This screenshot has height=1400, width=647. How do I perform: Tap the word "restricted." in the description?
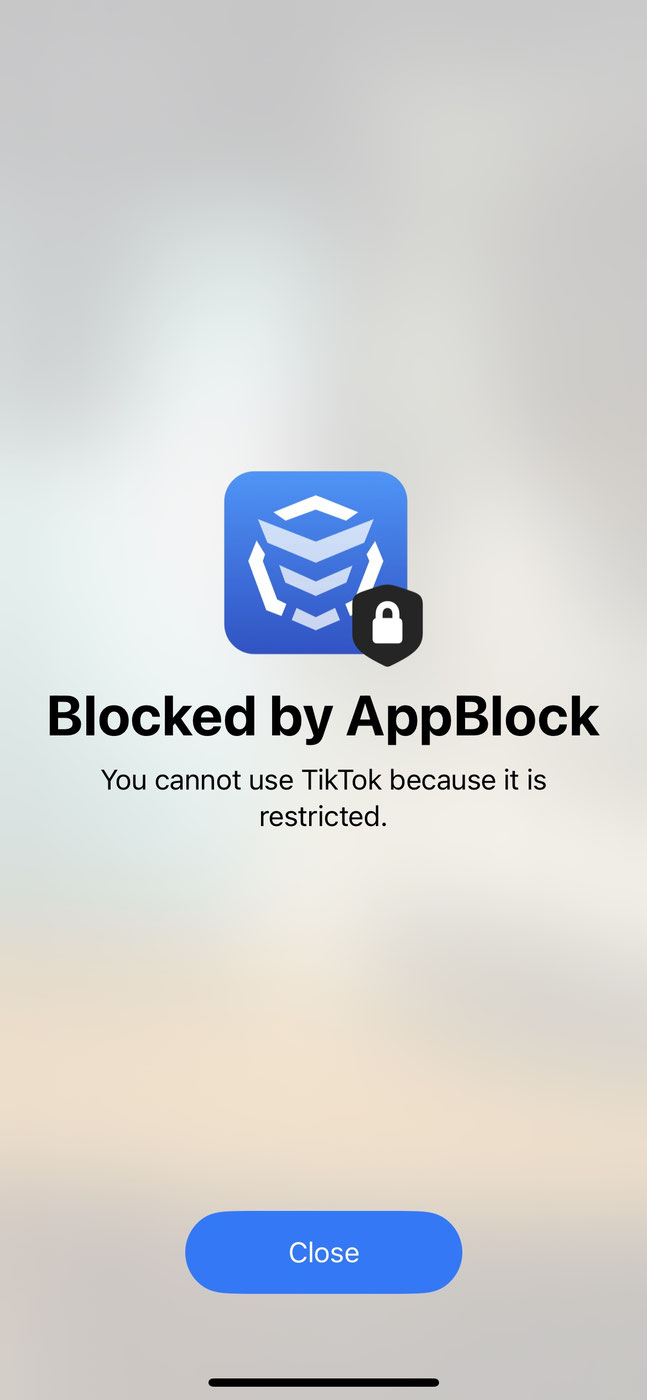pos(323,817)
